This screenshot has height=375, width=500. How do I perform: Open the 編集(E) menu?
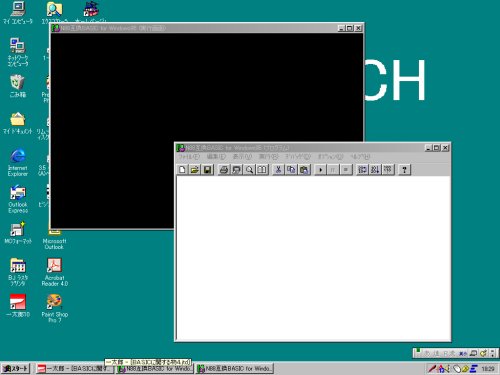pyautogui.click(x=216, y=157)
